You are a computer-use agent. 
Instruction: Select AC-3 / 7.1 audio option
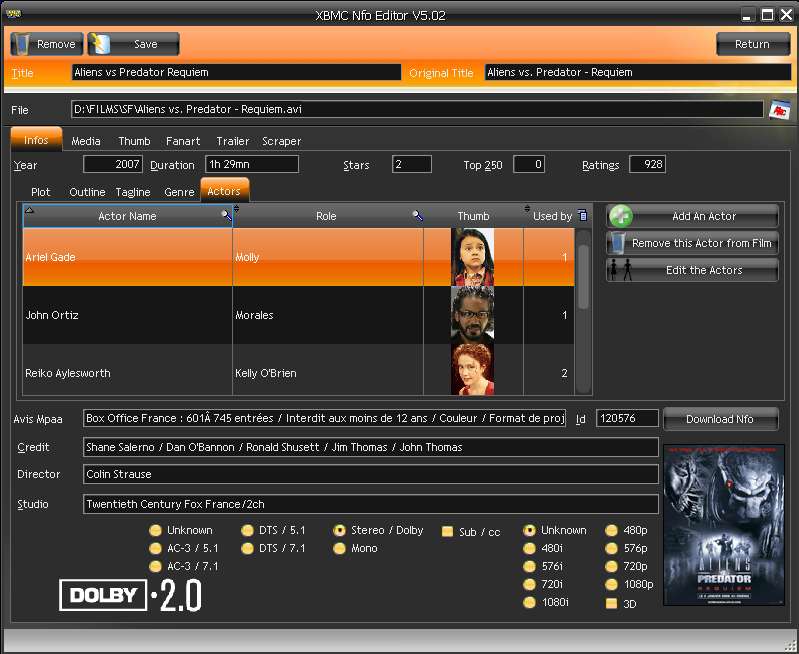click(x=155, y=566)
